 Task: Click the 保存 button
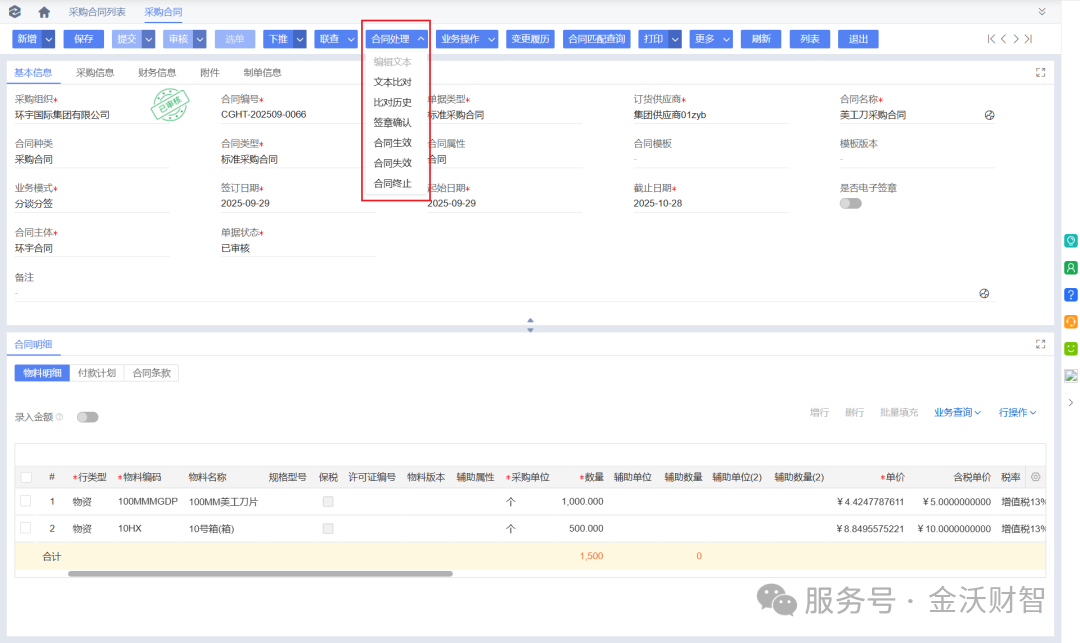tap(83, 39)
